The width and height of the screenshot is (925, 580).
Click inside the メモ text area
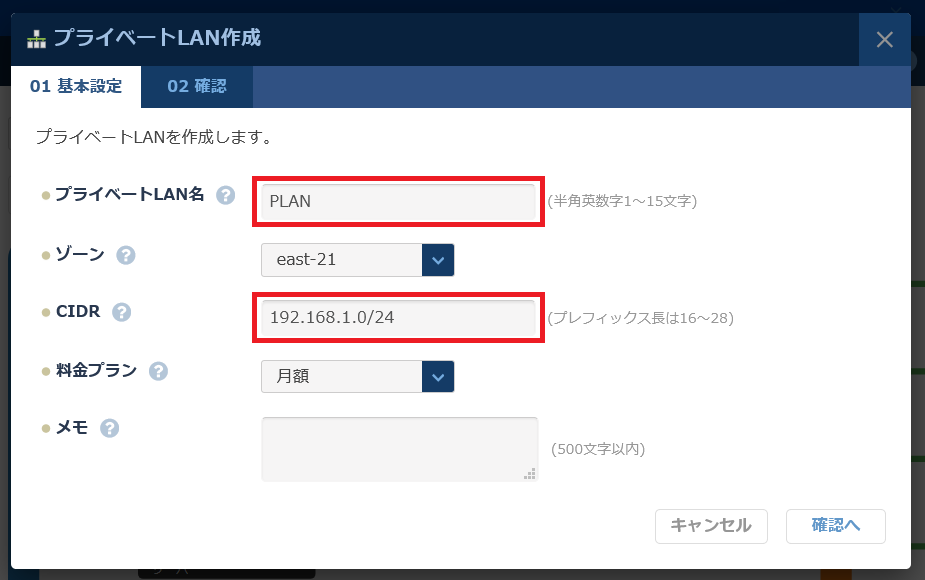399,448
